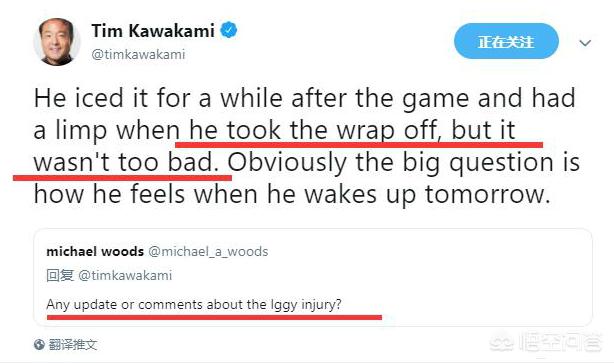Expand the tweet options chevron menu
Viewport: 614px width, 363px height.
click(585, 43)
